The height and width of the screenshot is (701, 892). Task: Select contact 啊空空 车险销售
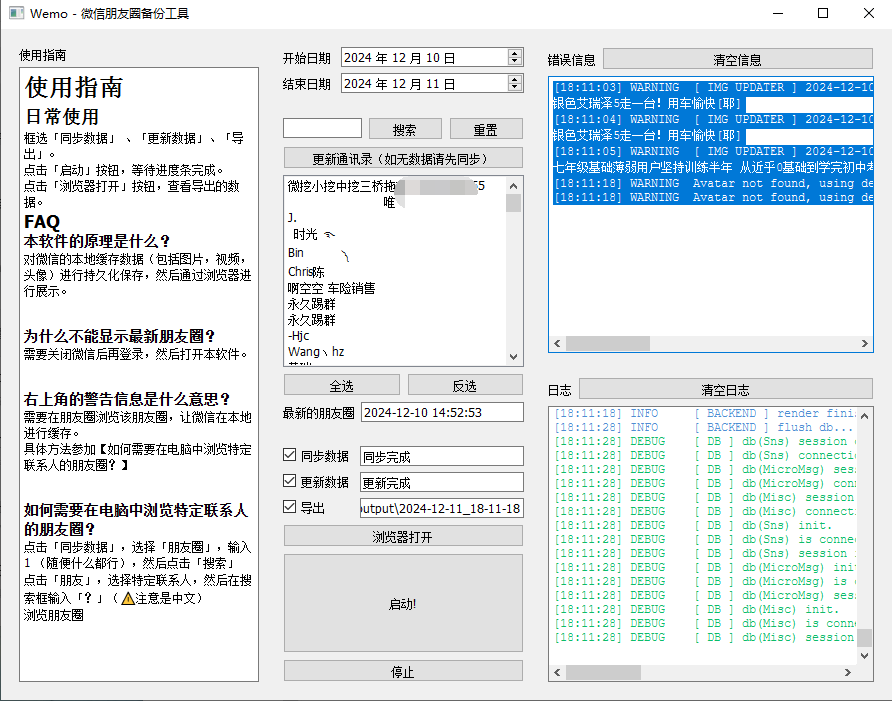click(331, 288)
